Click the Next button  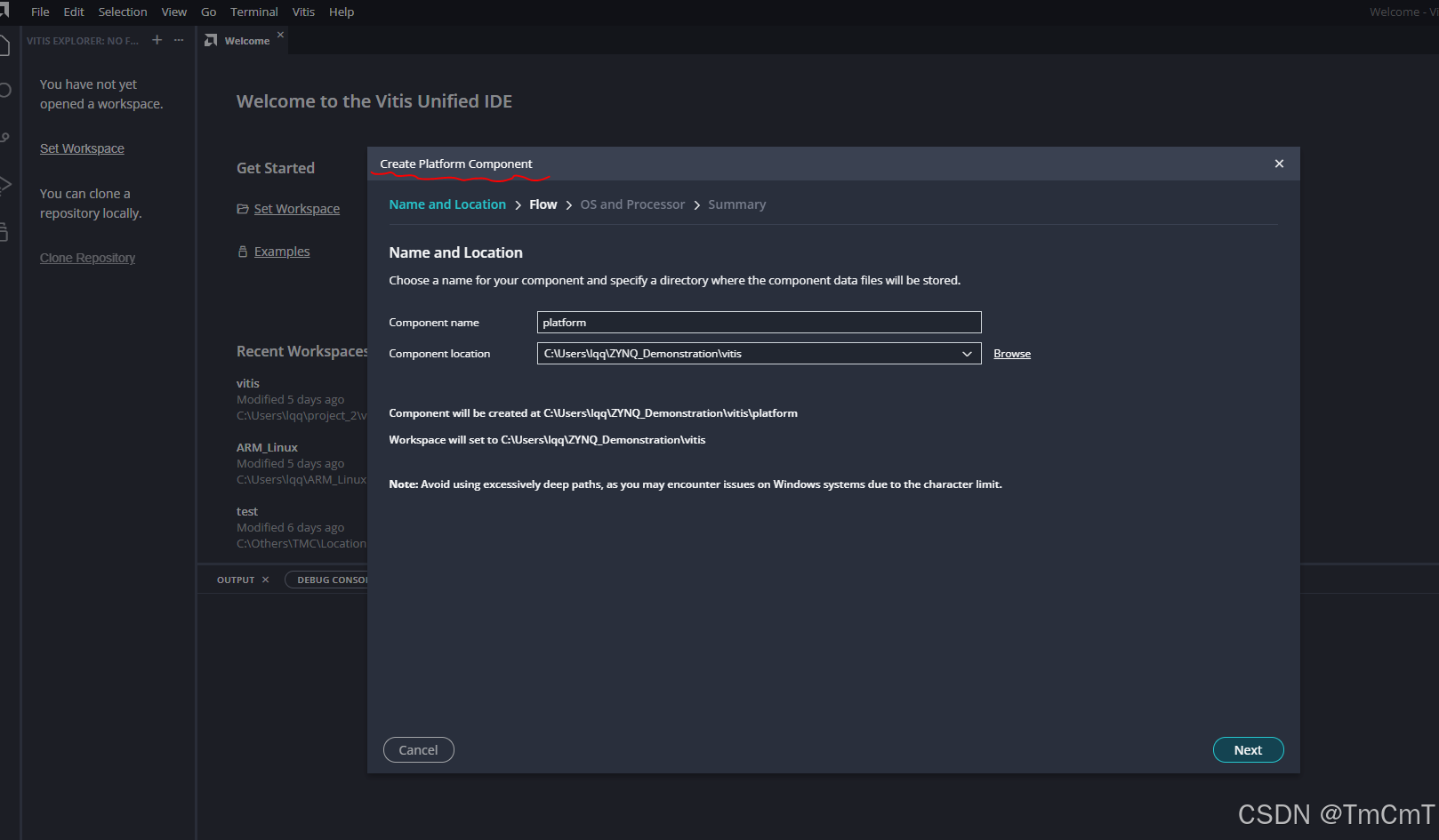tap(1248, 750)
